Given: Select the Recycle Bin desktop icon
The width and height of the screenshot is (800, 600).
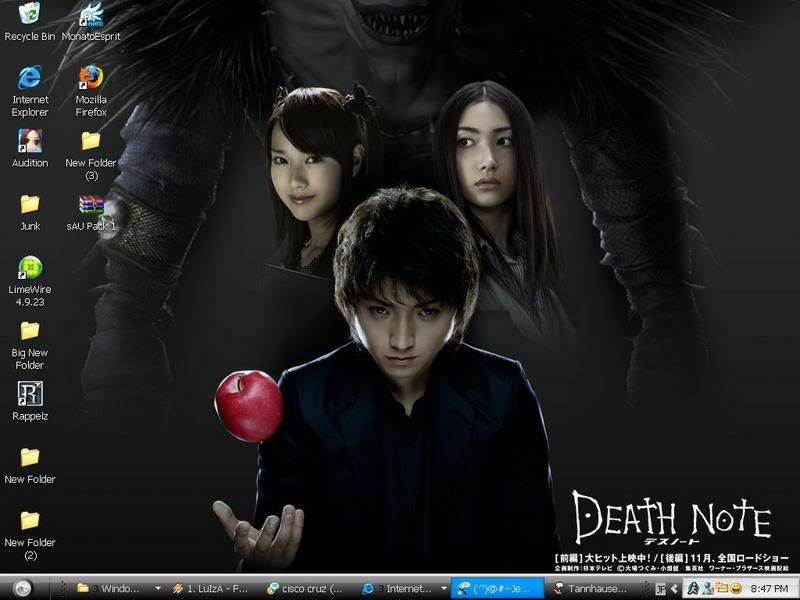Looking at the screenshot, I should [30, 21].
